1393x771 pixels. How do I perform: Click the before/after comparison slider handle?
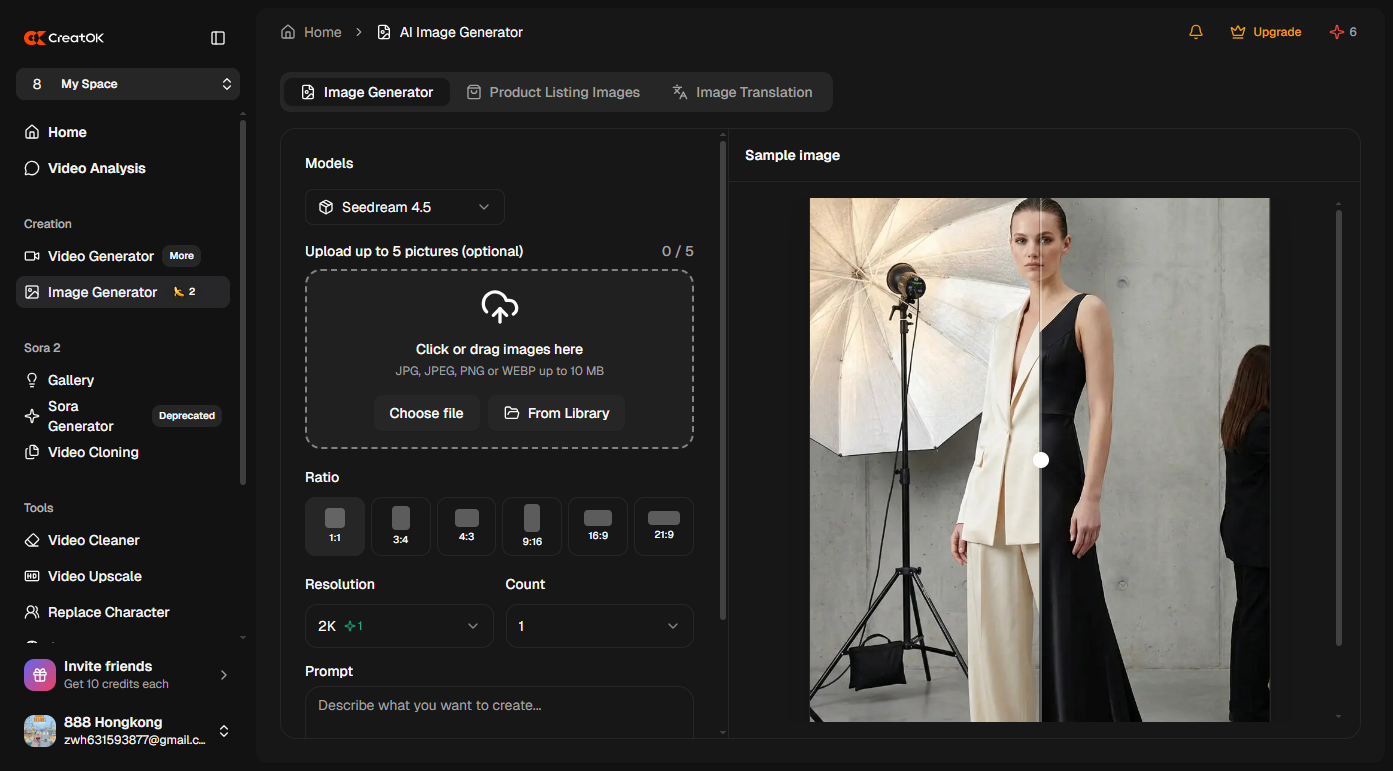1041,460
